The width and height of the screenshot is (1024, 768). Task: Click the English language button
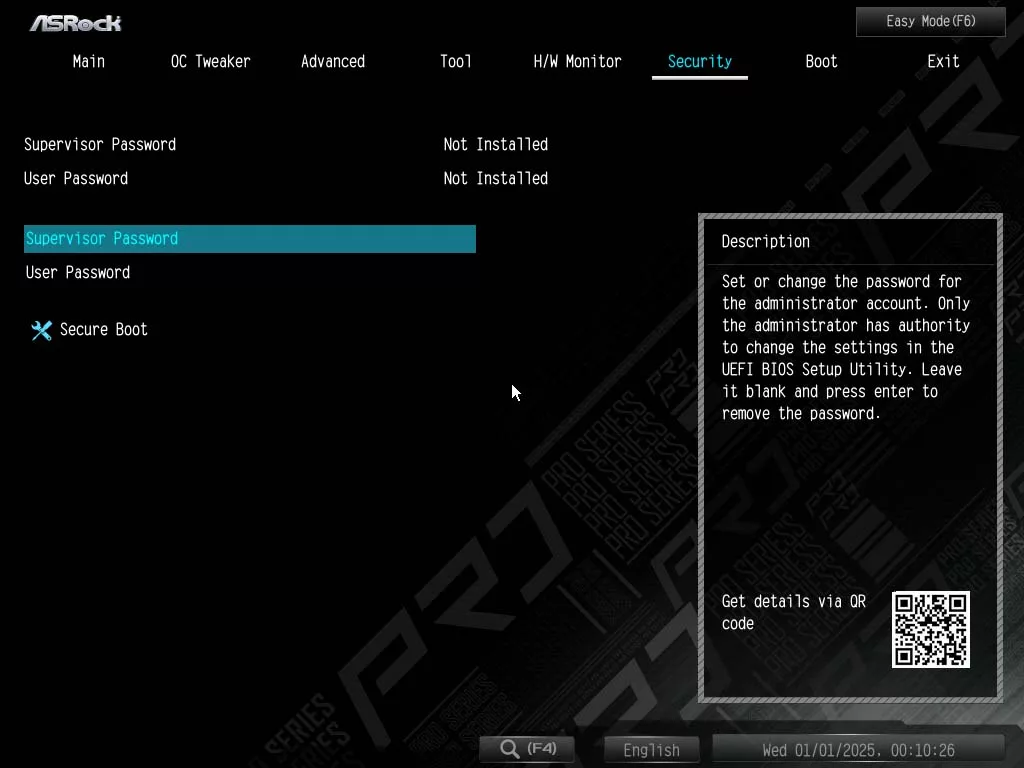tap(651, 750)
